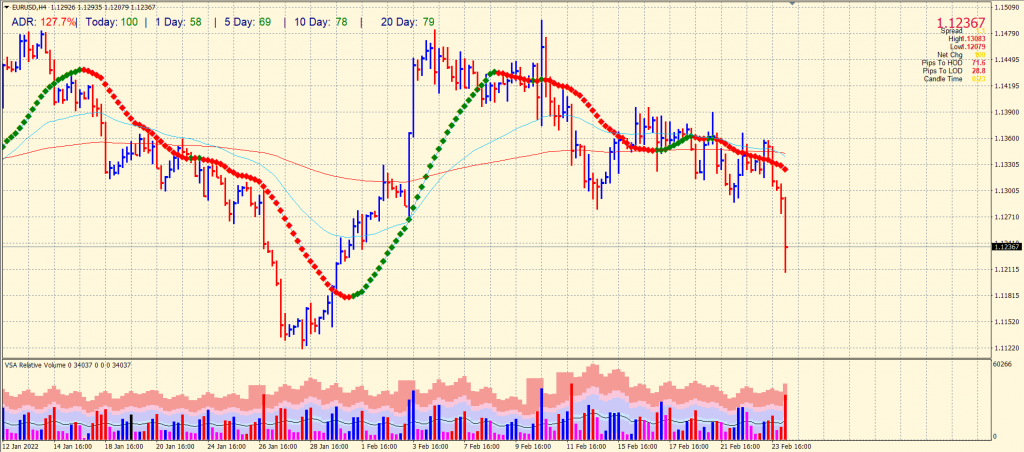Click the High 1.13083 line
Image resolution: width=1024 pixels, height=452 pixels.
(x=967, y=39)
